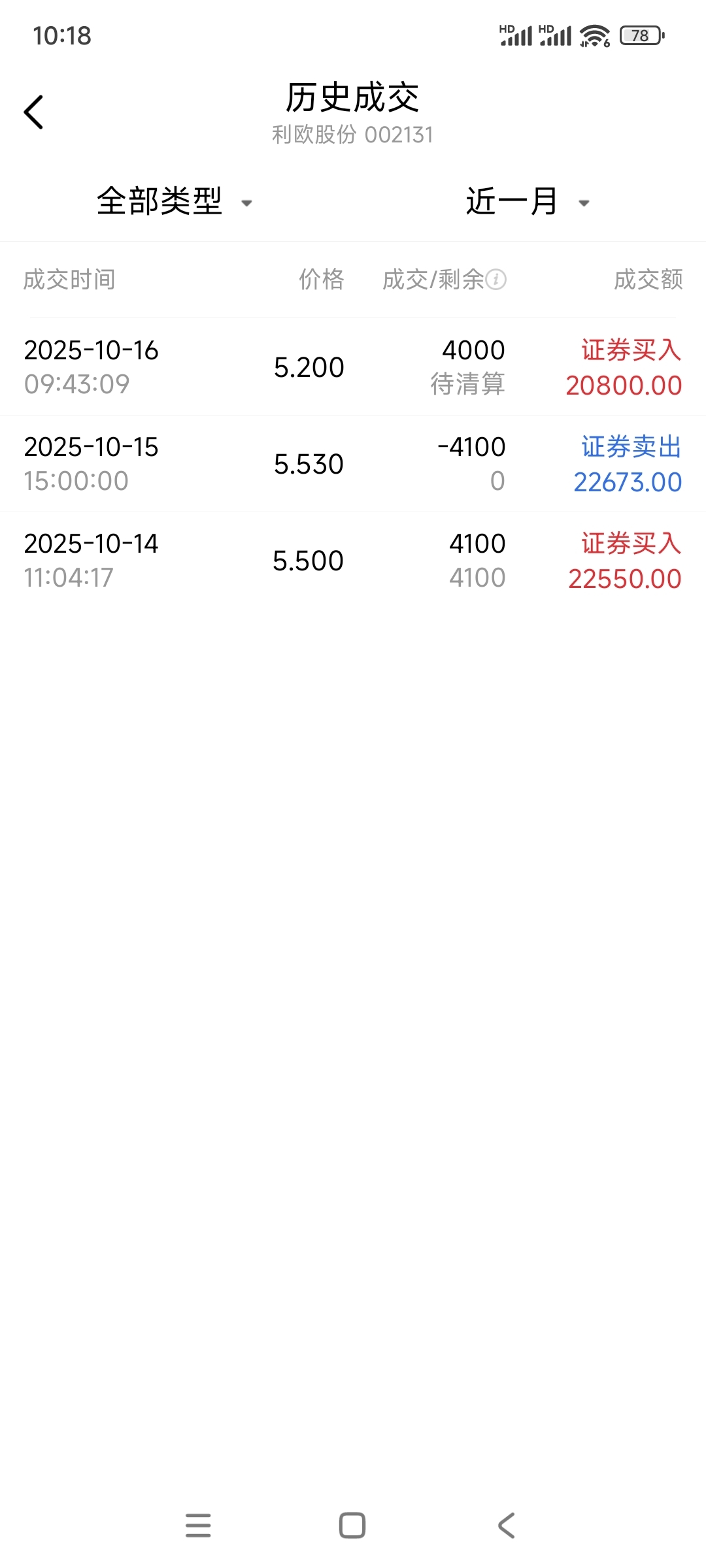Tap the back arrow in the header

(x=34, y=112)
